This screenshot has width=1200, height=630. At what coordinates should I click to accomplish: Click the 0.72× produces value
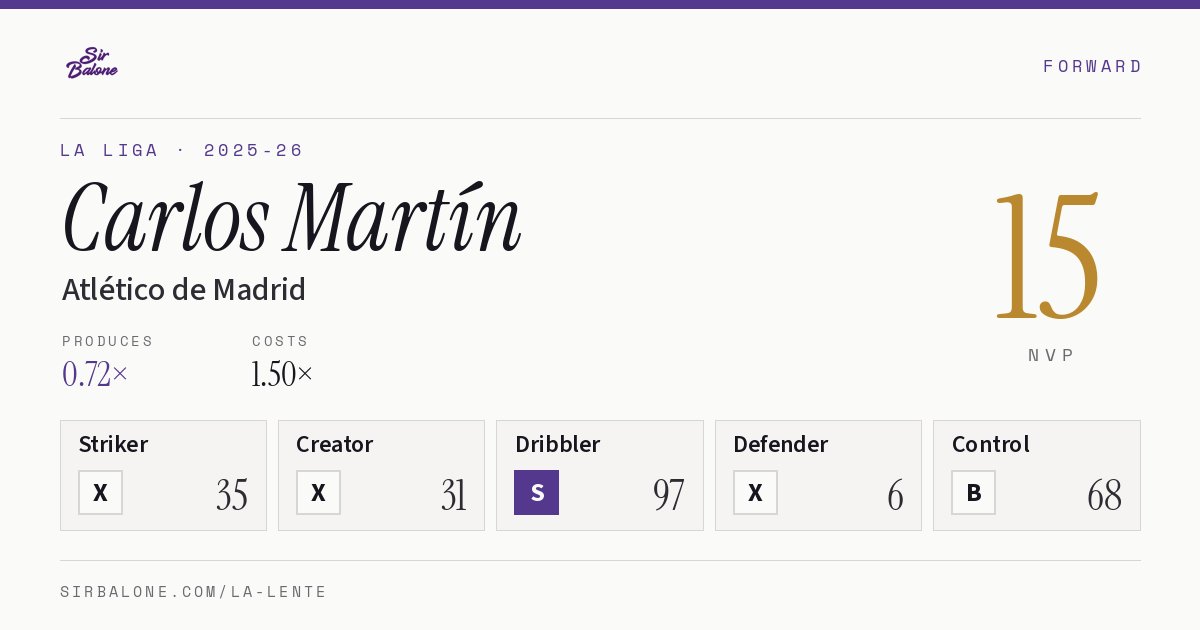pos(95,374)
